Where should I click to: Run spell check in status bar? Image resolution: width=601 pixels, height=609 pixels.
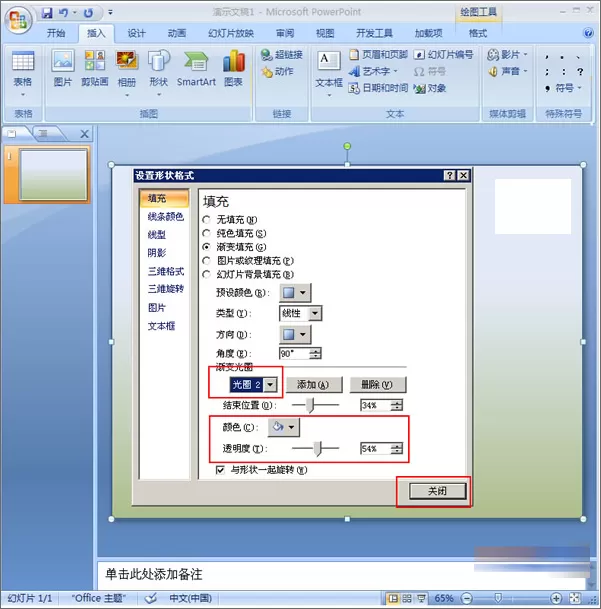point(151,599)
